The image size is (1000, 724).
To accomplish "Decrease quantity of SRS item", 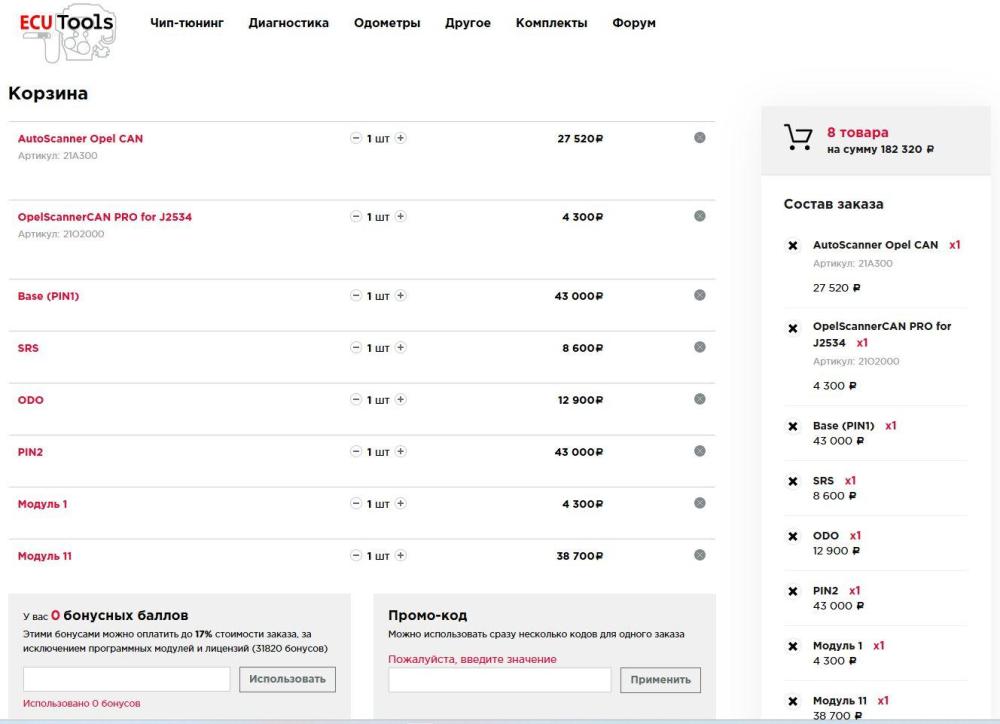I will (x=356, y=348).
